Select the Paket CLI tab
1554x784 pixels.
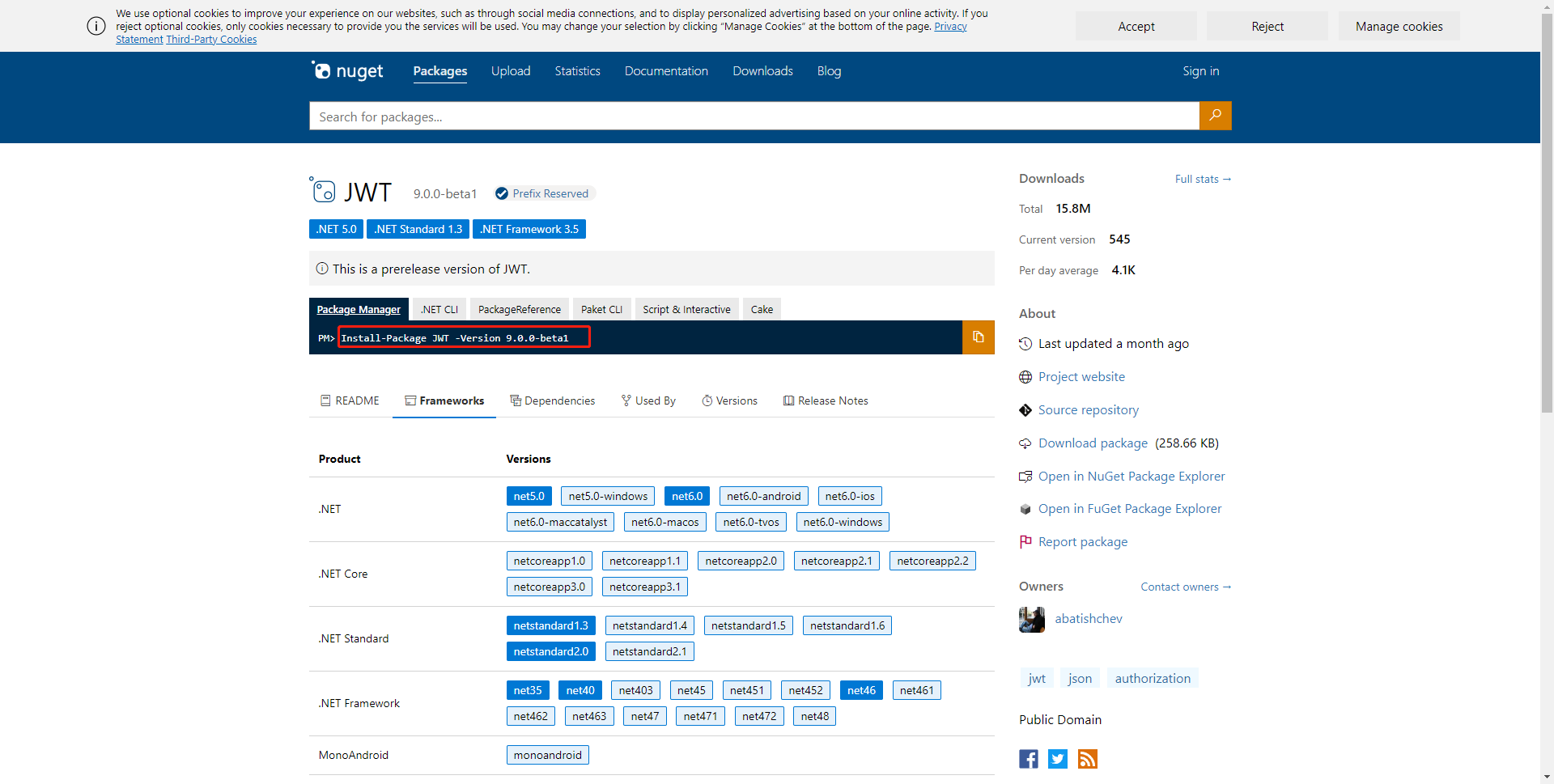(x=602, y=309)
